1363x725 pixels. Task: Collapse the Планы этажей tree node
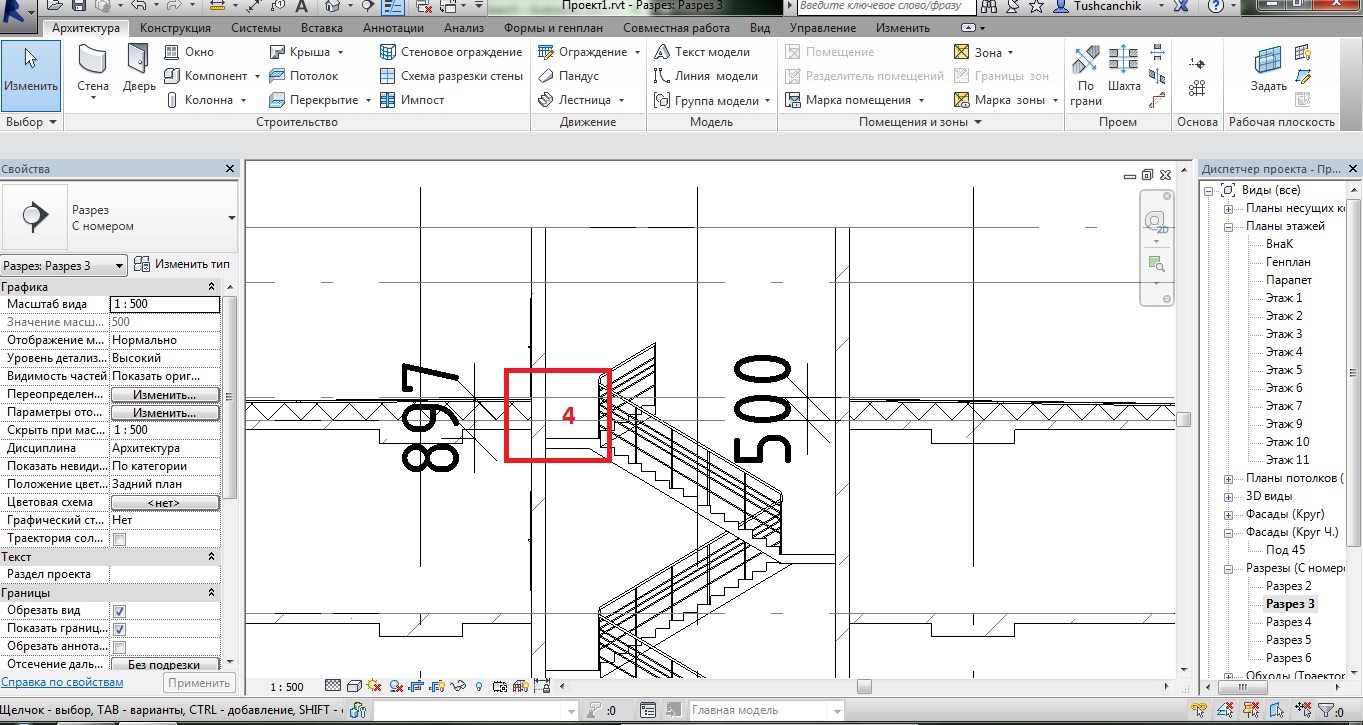point(1229,226)
